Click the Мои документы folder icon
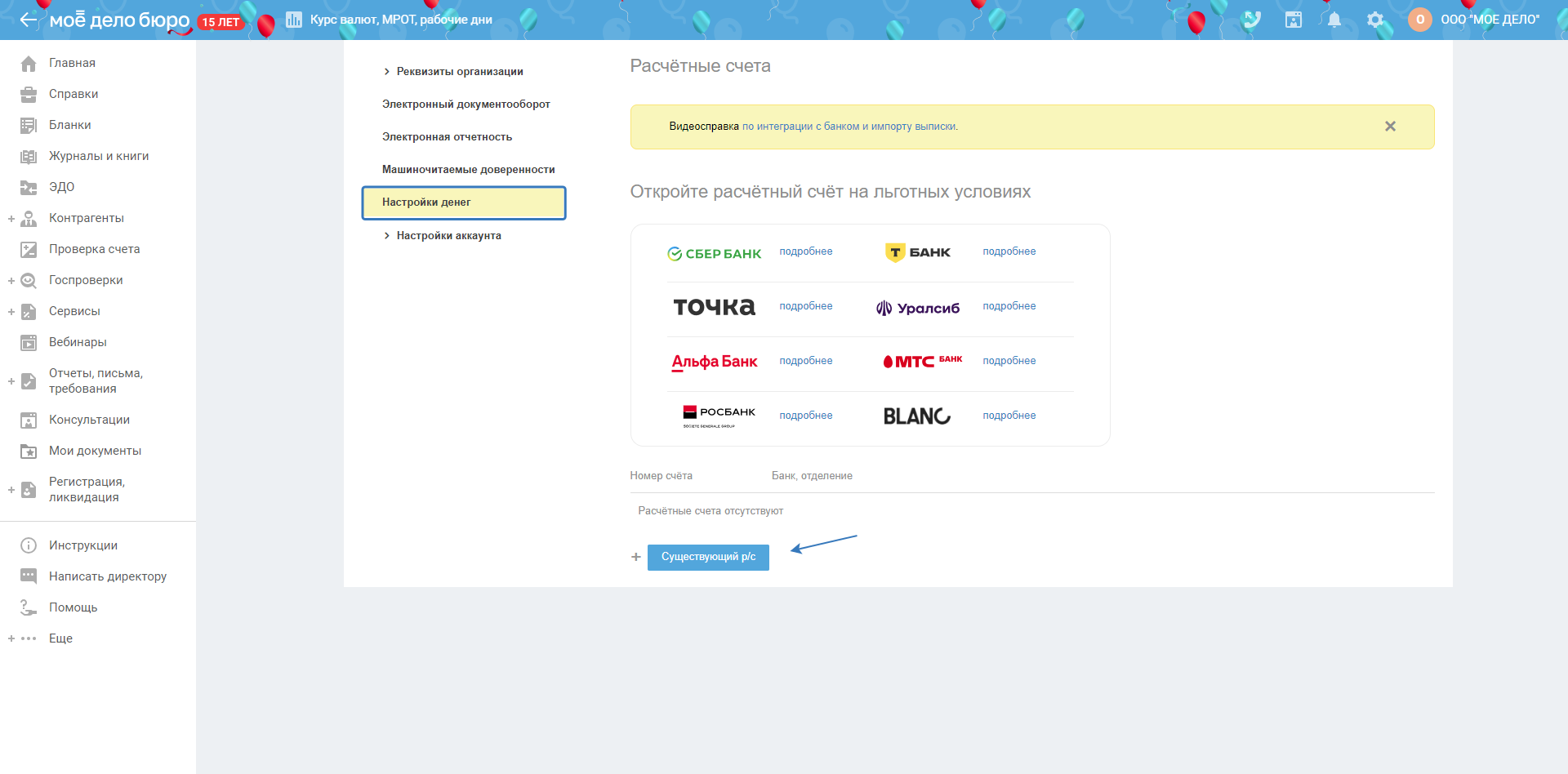This screenshot has width=1568, height=774. tap(29, 451)
